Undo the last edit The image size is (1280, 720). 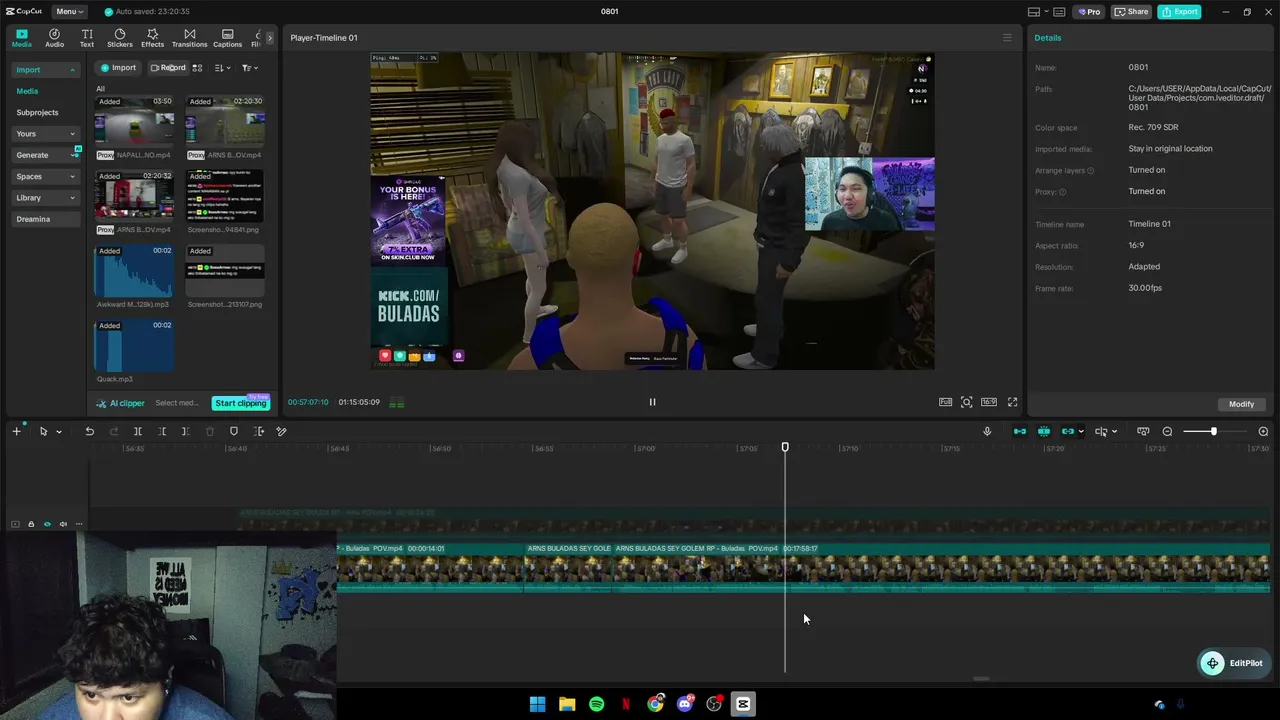[89, 431]
